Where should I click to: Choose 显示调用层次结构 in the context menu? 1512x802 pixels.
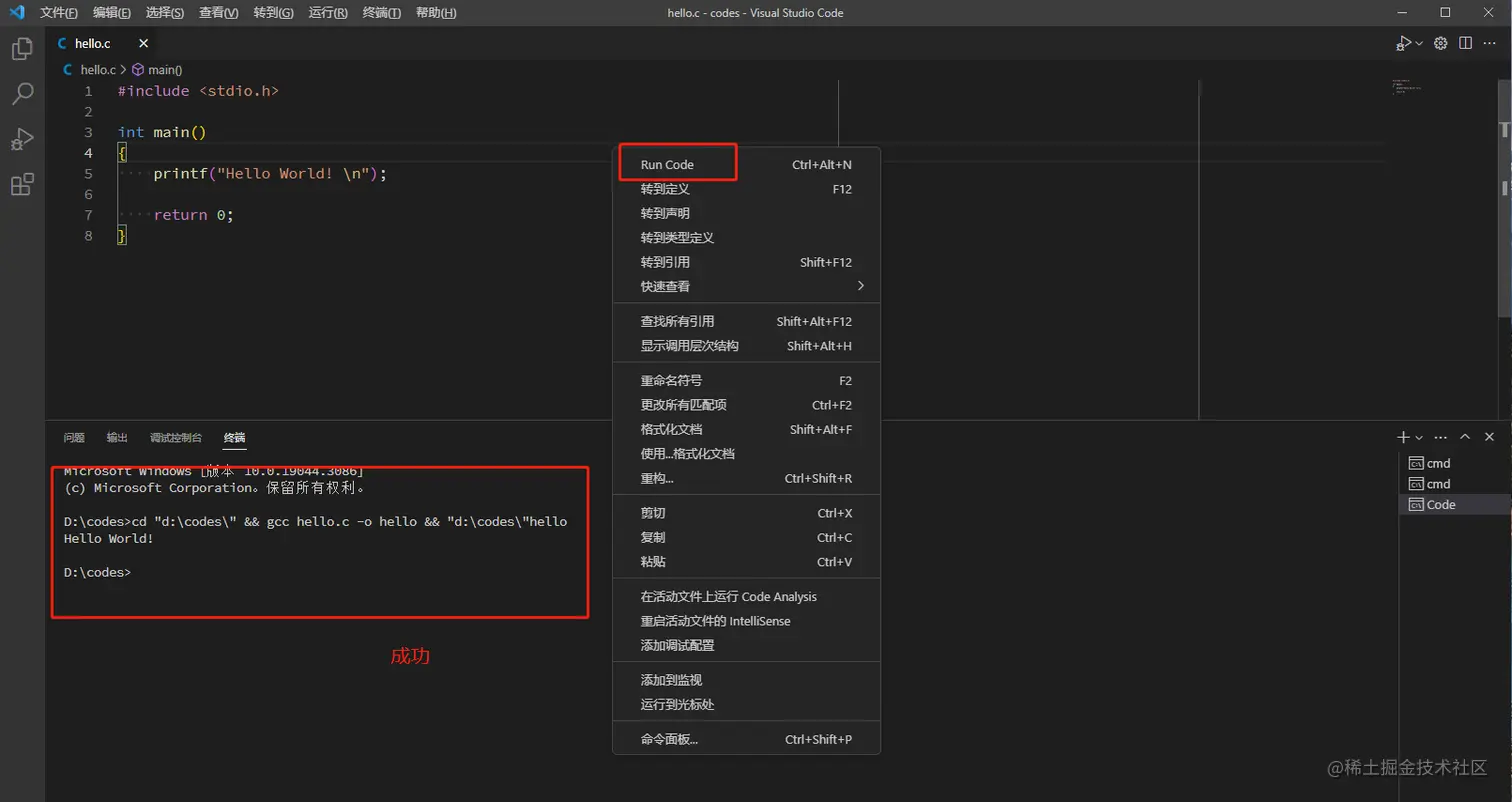746,346
